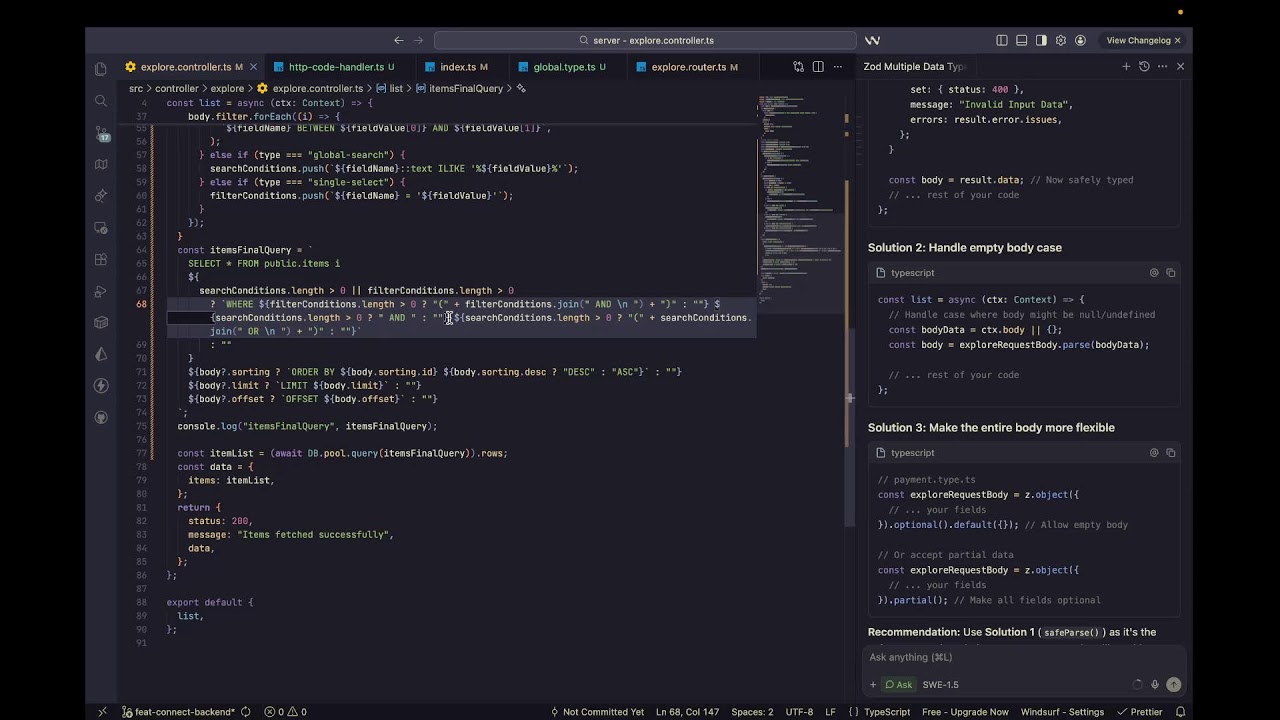Change indentation Spaces: 2
The image size is (1280, 720).
[752, 712]
